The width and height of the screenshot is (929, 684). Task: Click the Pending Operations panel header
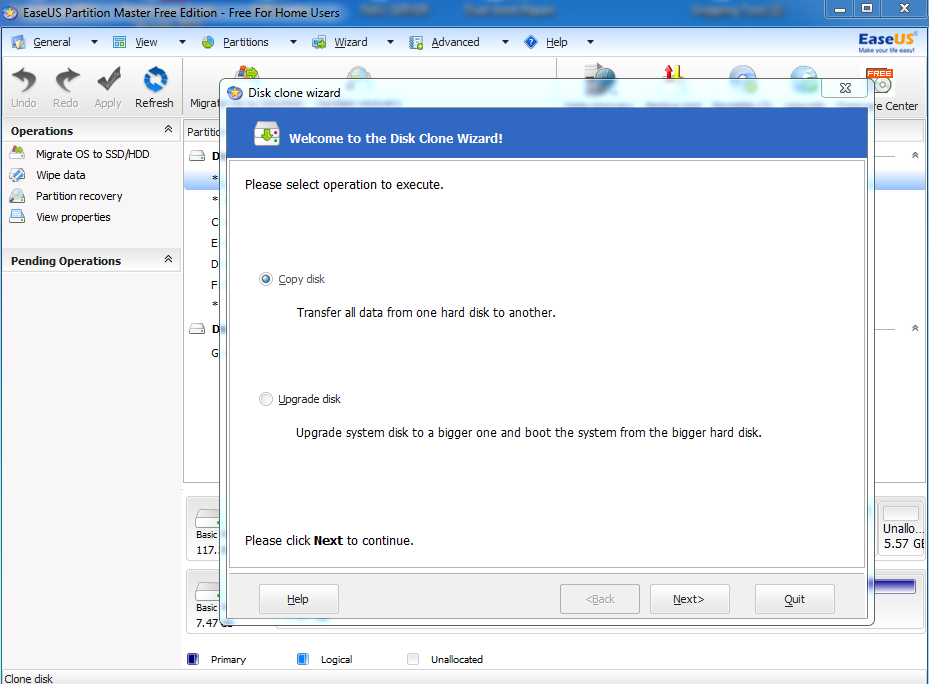92,261
